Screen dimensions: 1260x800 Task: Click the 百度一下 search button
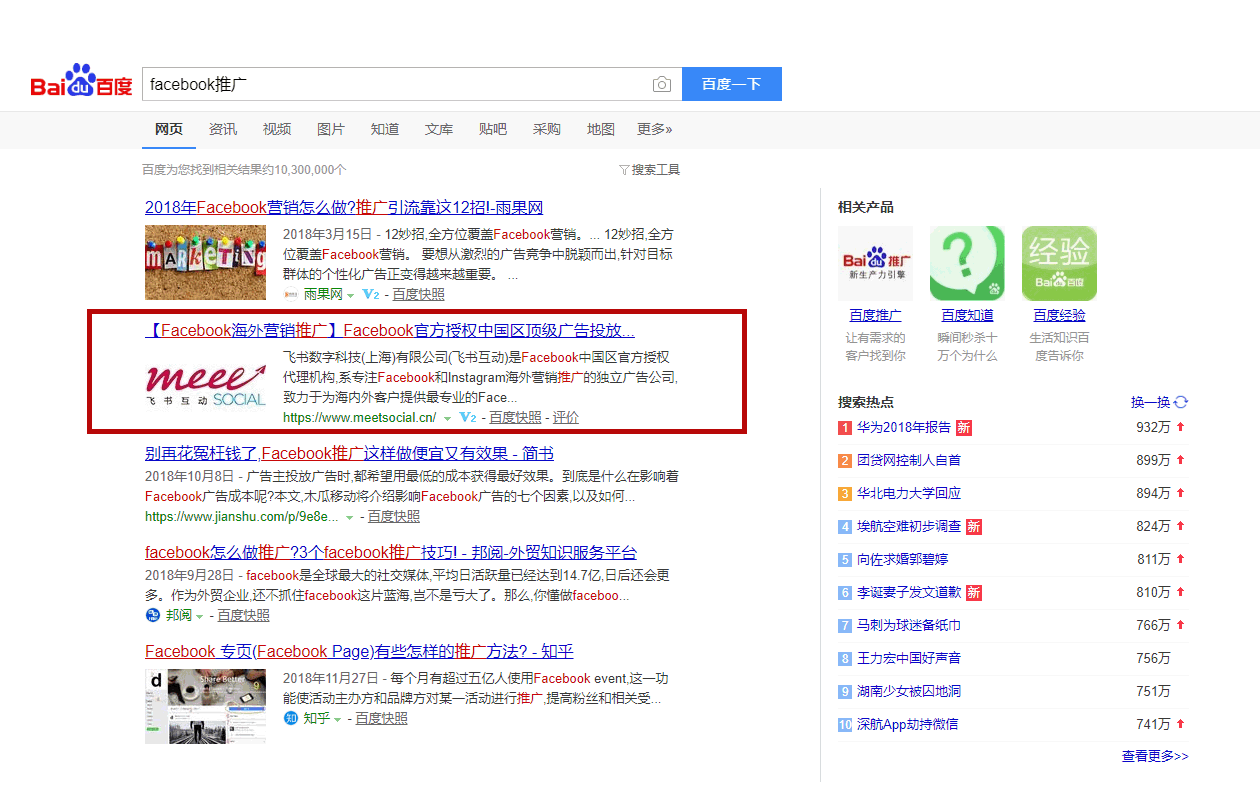732,85
